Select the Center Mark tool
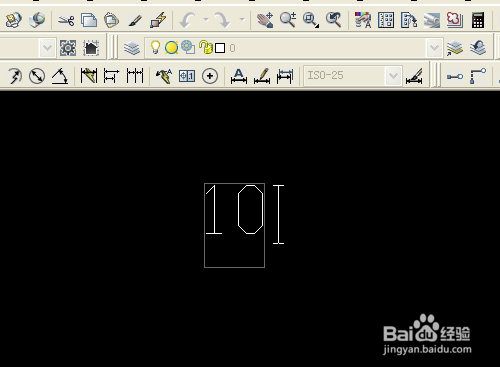 coord(210,76)
